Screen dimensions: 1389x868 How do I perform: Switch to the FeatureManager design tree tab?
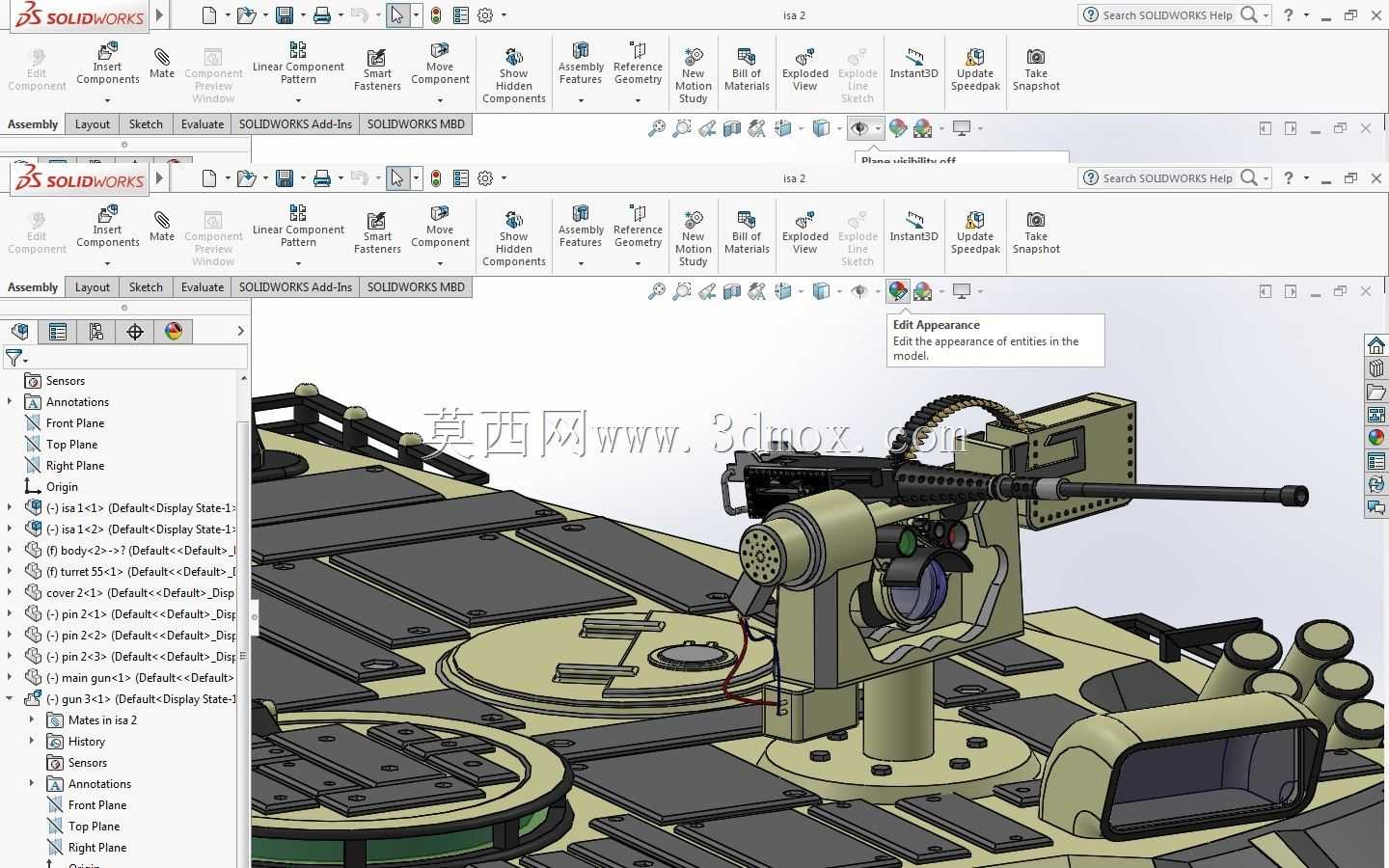19,332
